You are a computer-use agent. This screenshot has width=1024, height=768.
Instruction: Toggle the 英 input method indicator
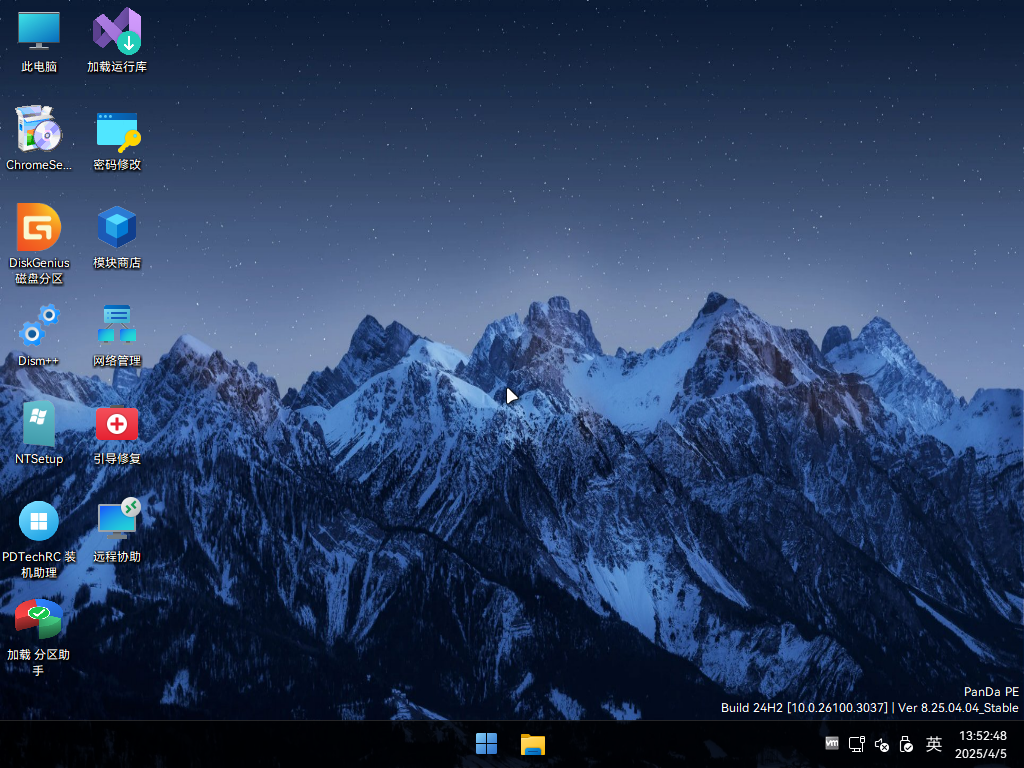(934, 744)
